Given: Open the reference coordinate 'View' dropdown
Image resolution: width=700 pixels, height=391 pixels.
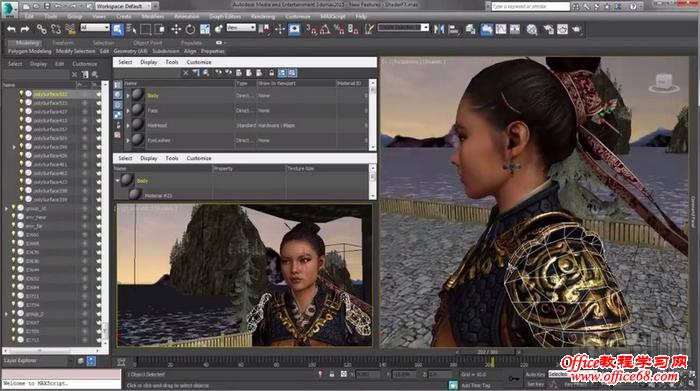Looking at the screenshot, I should click(x=241, y=28).
